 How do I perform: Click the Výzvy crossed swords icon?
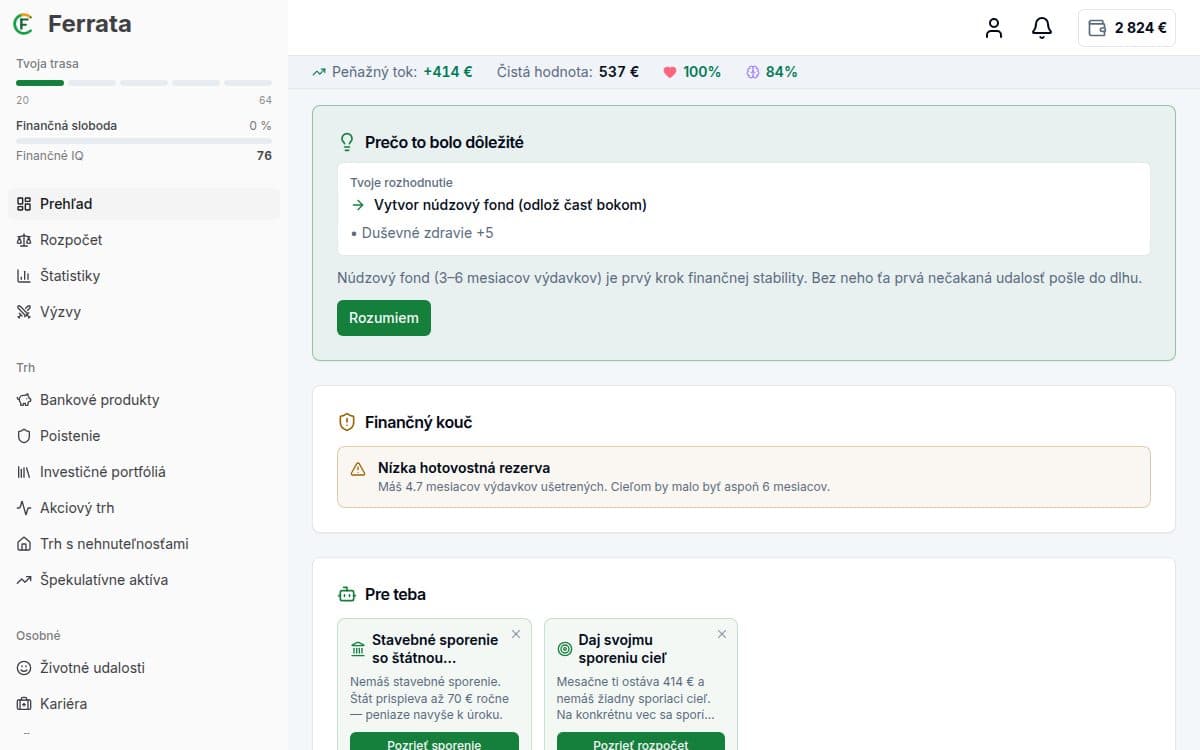point(24,312)
